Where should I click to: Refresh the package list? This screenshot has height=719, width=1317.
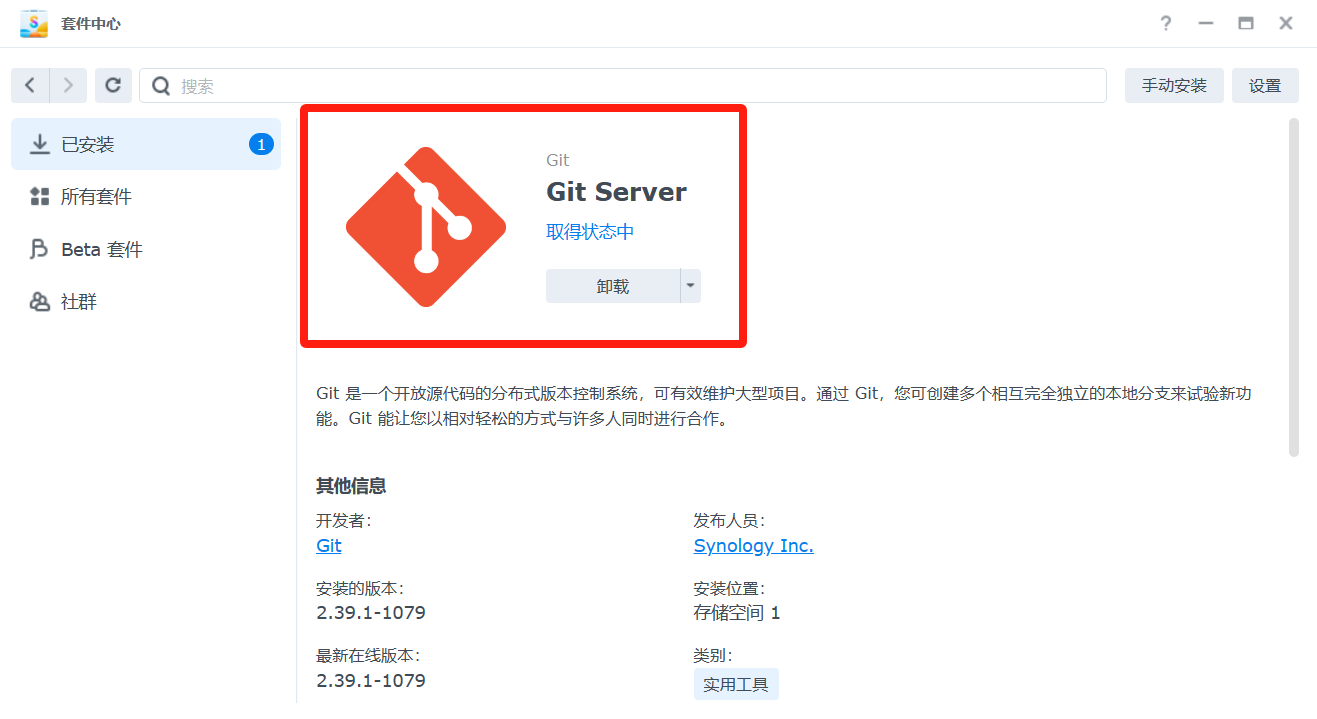point(114,86)
